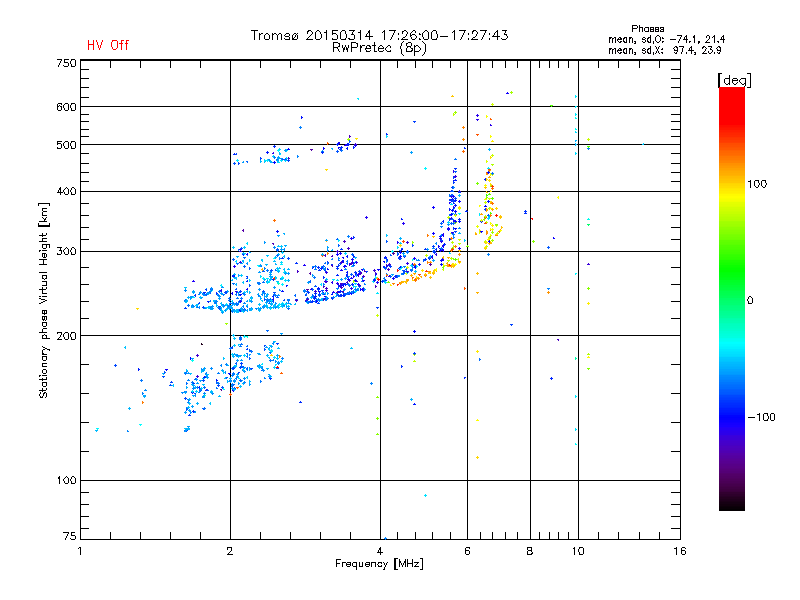Image resolution: width=800 pixels, height=600 pixels.
Task: Click the 'Frequency [MHz]' axis label
Action: (379, 564)
